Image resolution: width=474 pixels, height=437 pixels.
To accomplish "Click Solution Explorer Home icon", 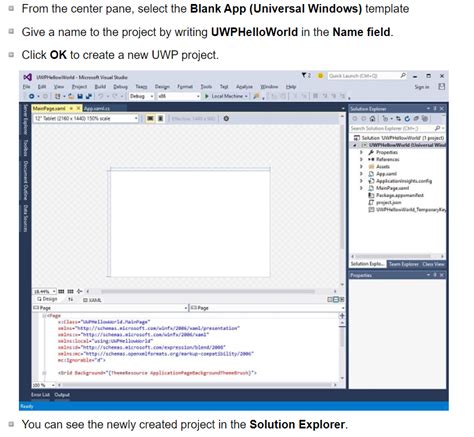I will coord(373,119).
